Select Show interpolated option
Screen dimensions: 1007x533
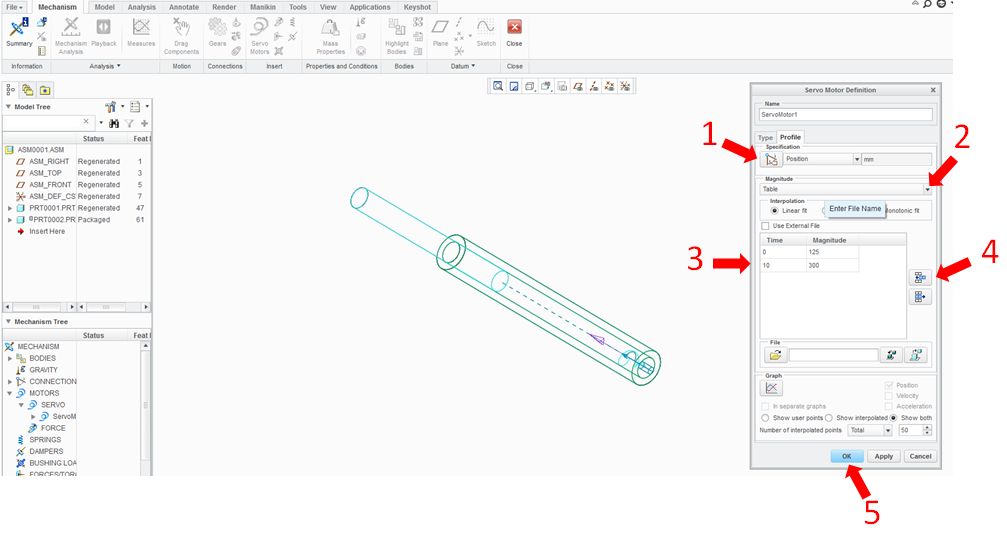tap(828, 418)
